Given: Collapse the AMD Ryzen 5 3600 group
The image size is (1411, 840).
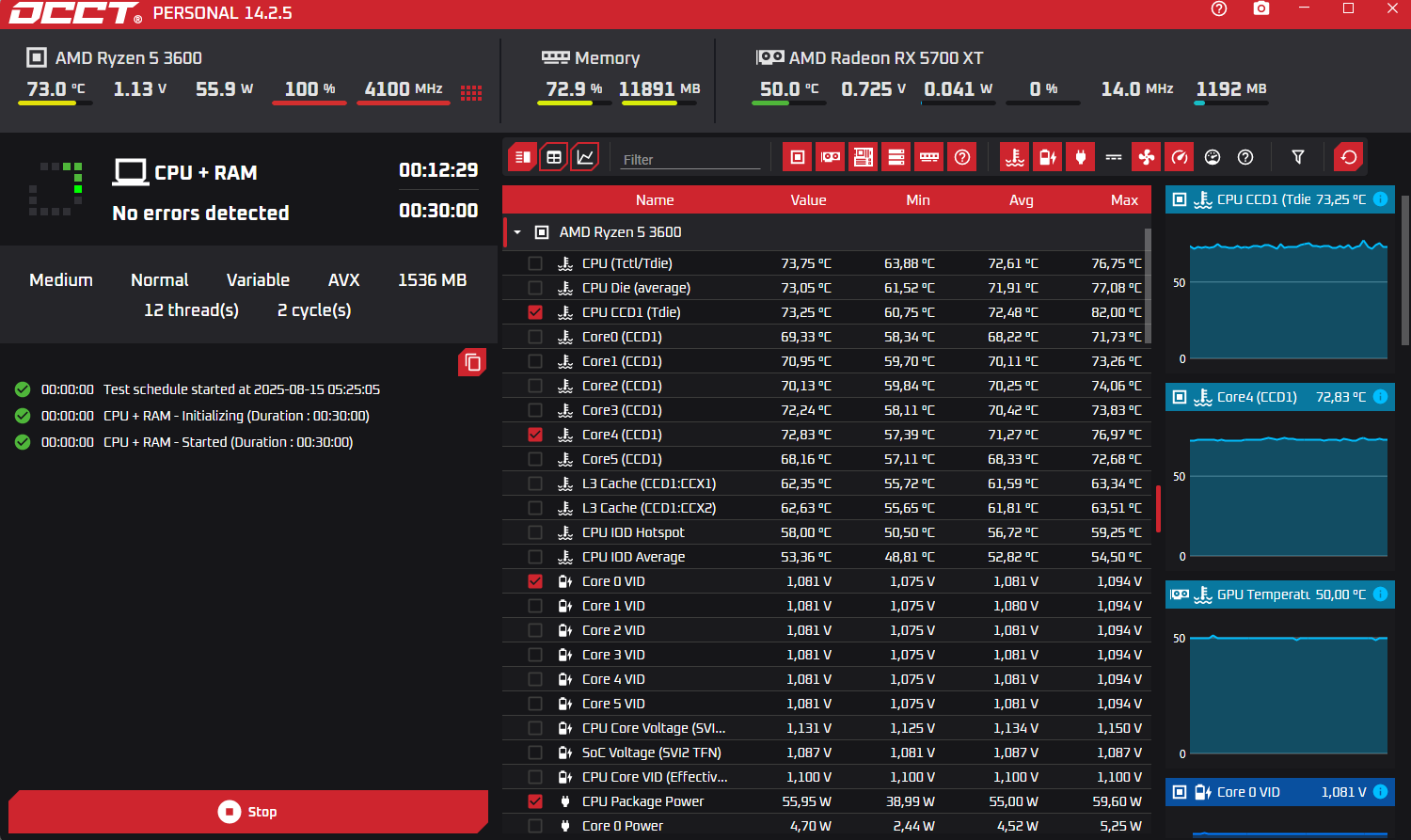Looking at the screenshot, I should [517, 232].
